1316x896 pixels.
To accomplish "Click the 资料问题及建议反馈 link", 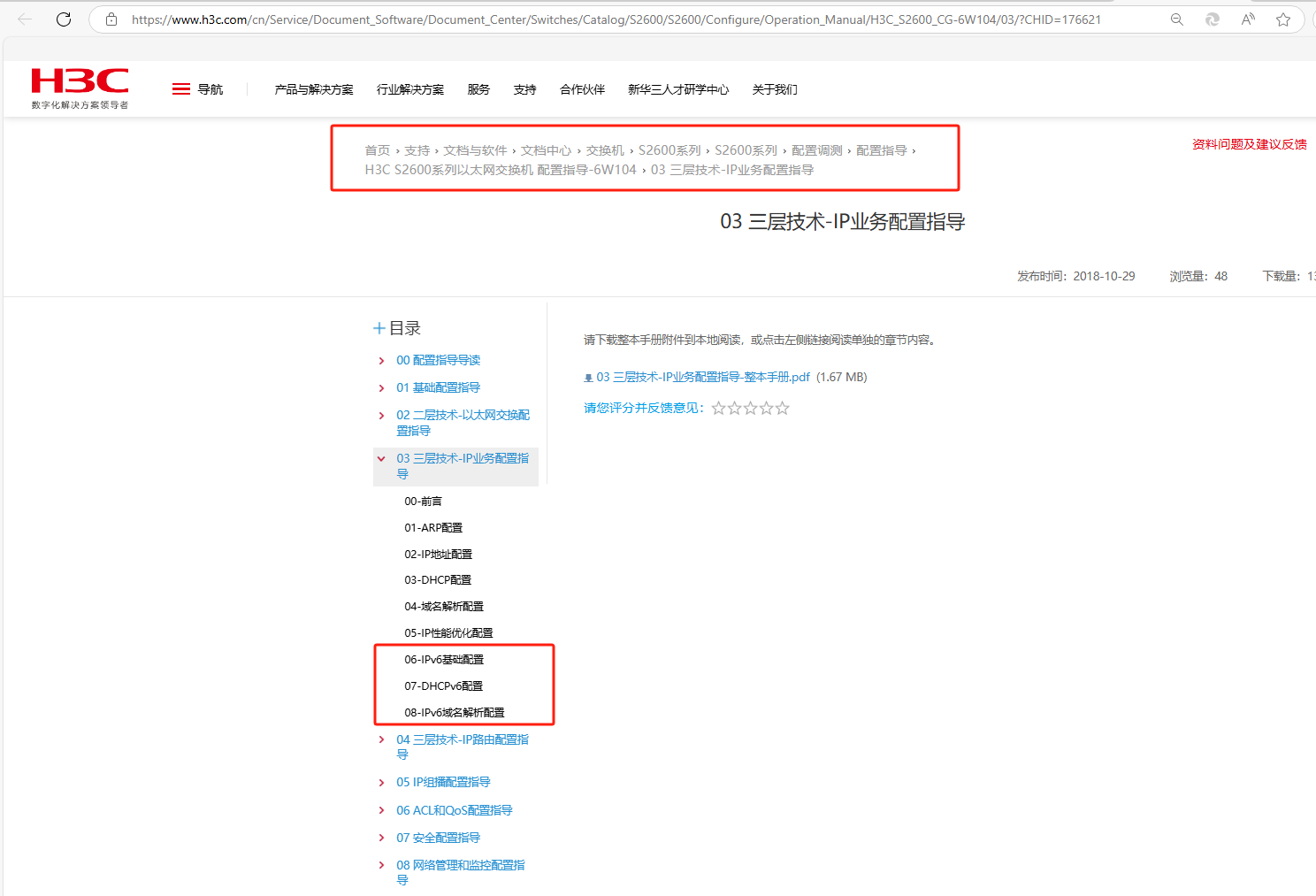I will click(1249, 144).
